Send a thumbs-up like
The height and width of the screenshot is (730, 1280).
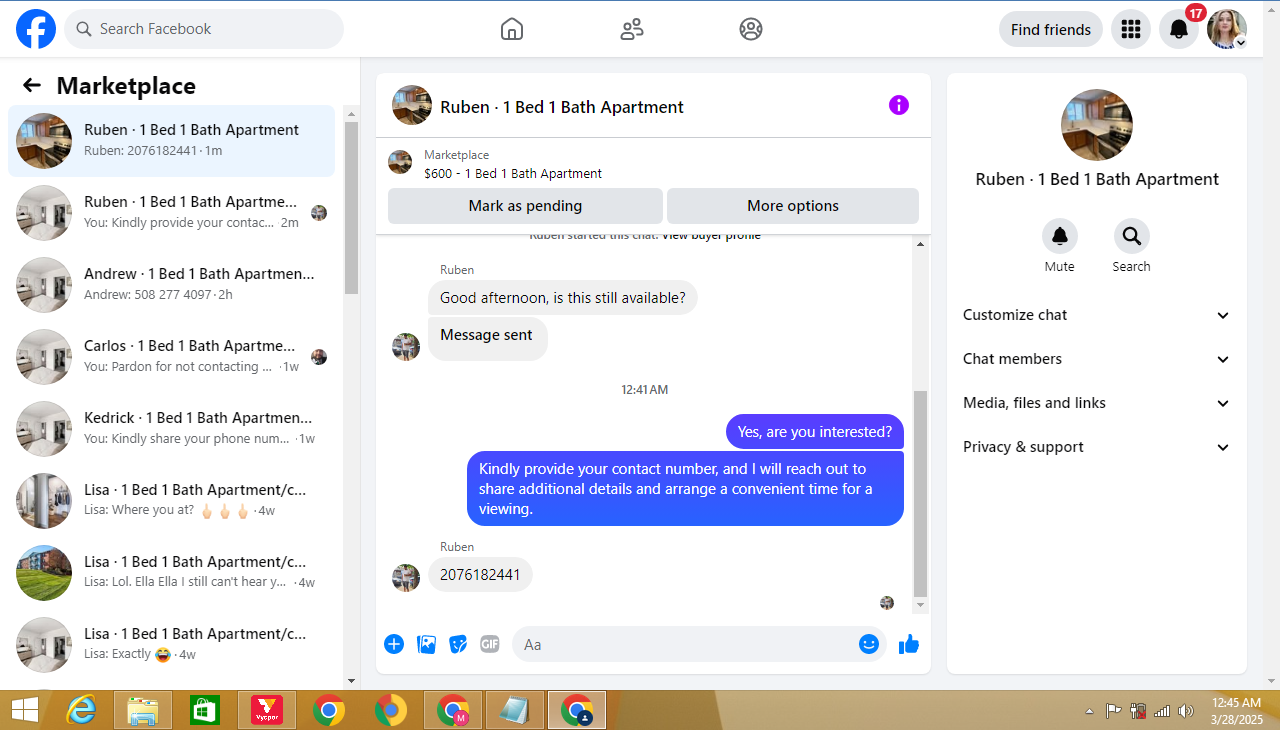tap(909, 644)
